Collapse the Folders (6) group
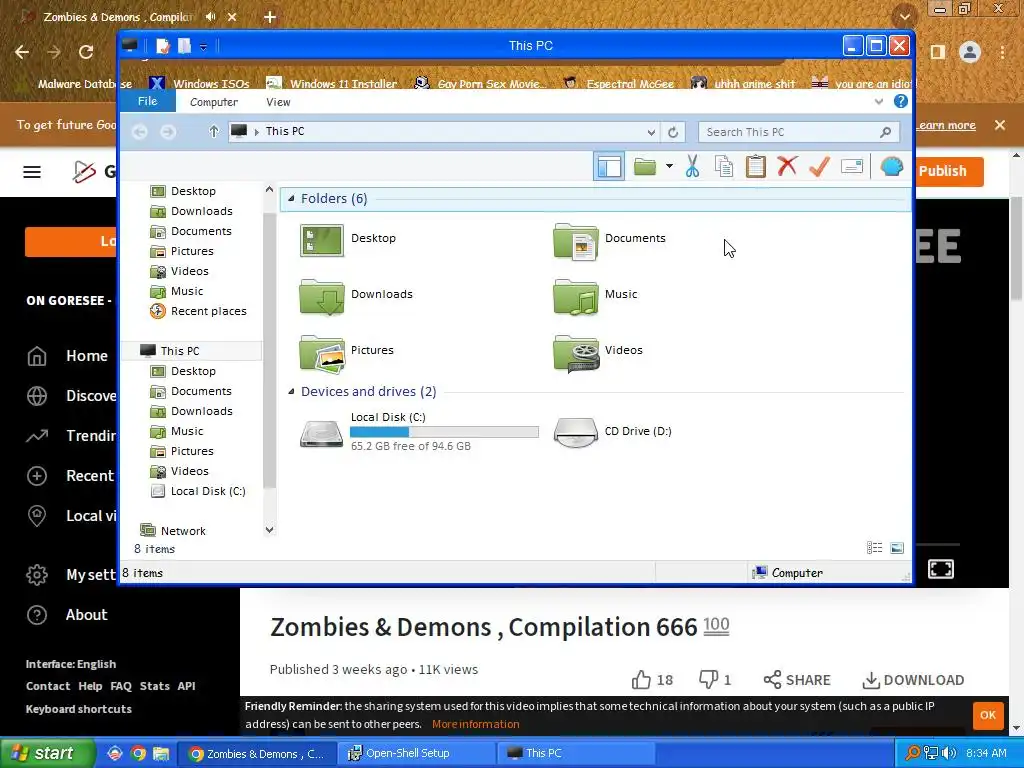The width and height of the screenshot is (1024, 768). click(x=291, y=198)
